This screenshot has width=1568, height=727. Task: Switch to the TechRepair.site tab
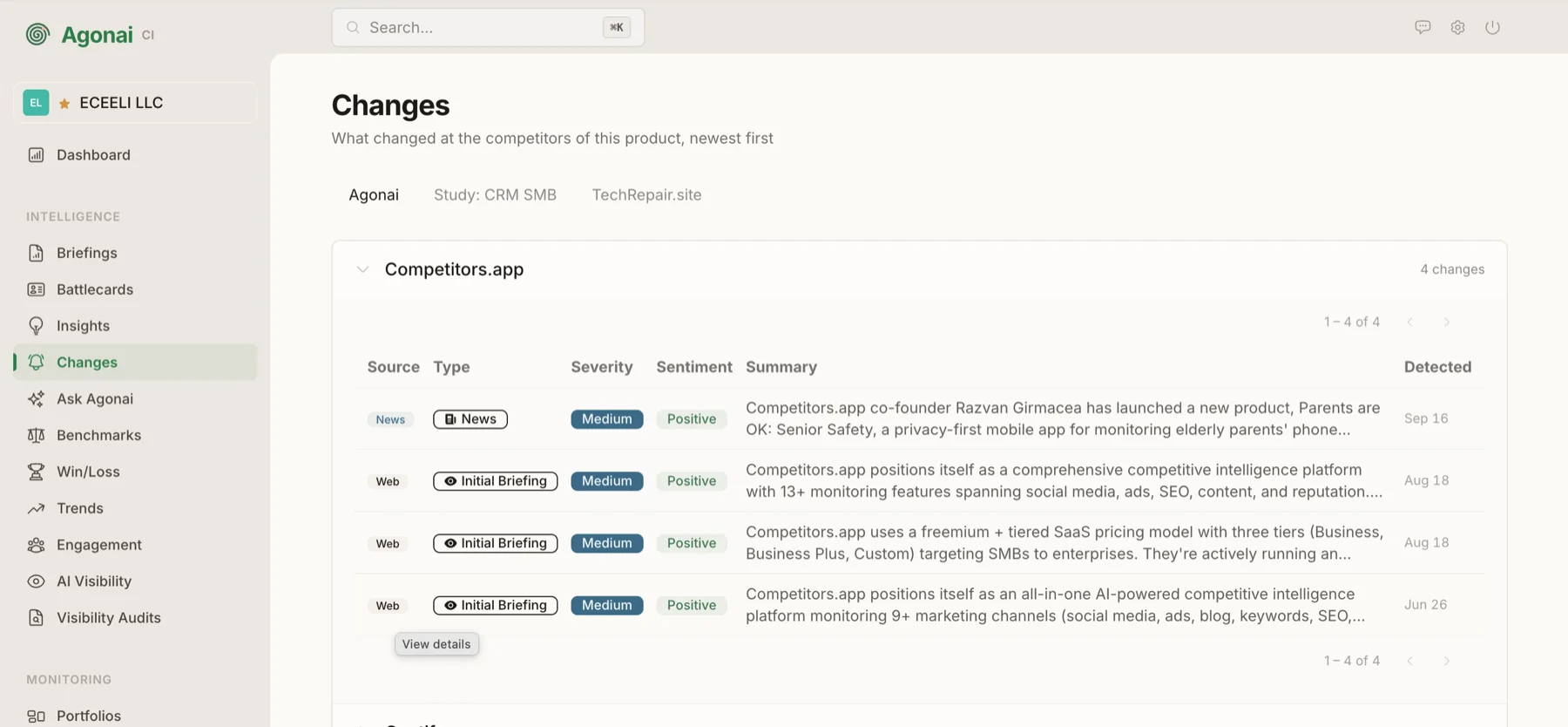(646, 194)
